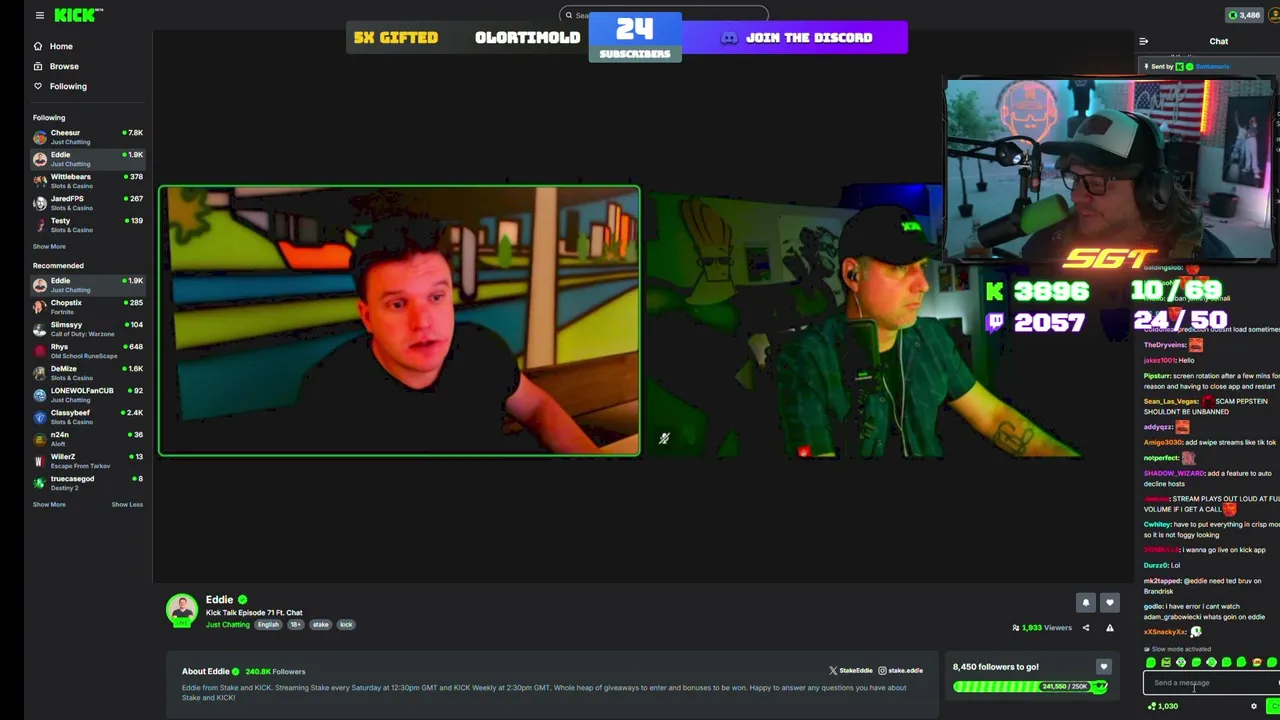Image resolution: width=1280 pixels, height=720 pixels.
Task: Open the 3,486 Kick points balance
Action: pyautogui.click(x=1245, y=15)
